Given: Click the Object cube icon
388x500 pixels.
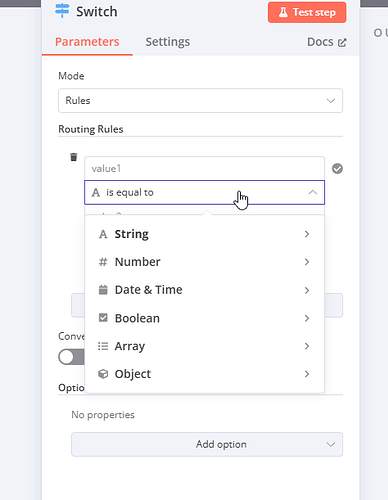Looking at the screenshot, I should click(x=103, y=374).
